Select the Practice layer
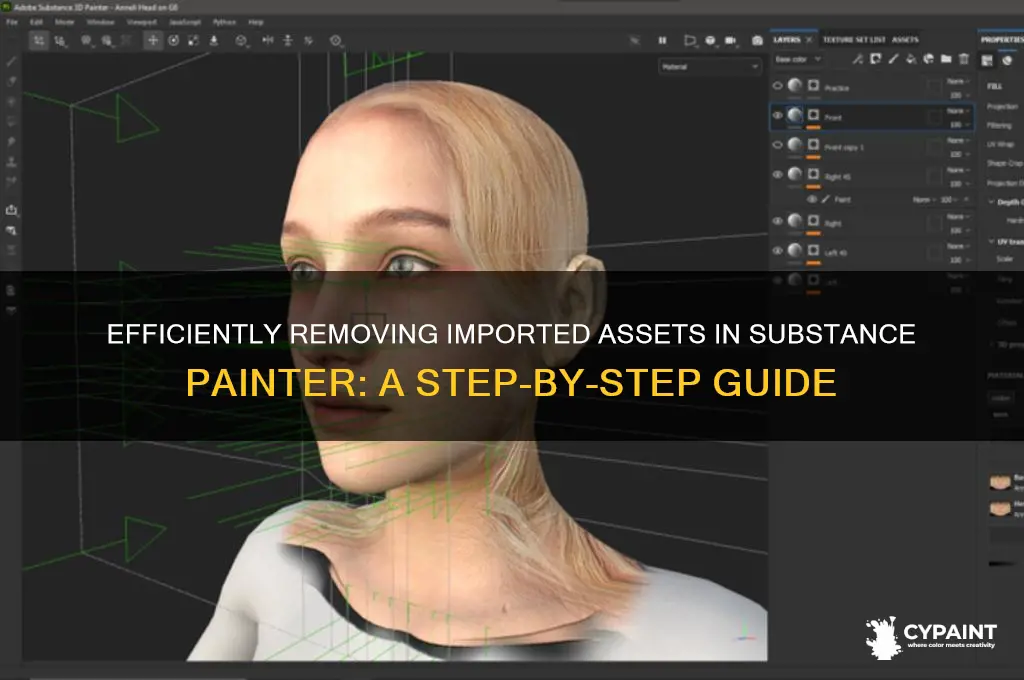Screen dimensions: 1024x680 [872, 86]
